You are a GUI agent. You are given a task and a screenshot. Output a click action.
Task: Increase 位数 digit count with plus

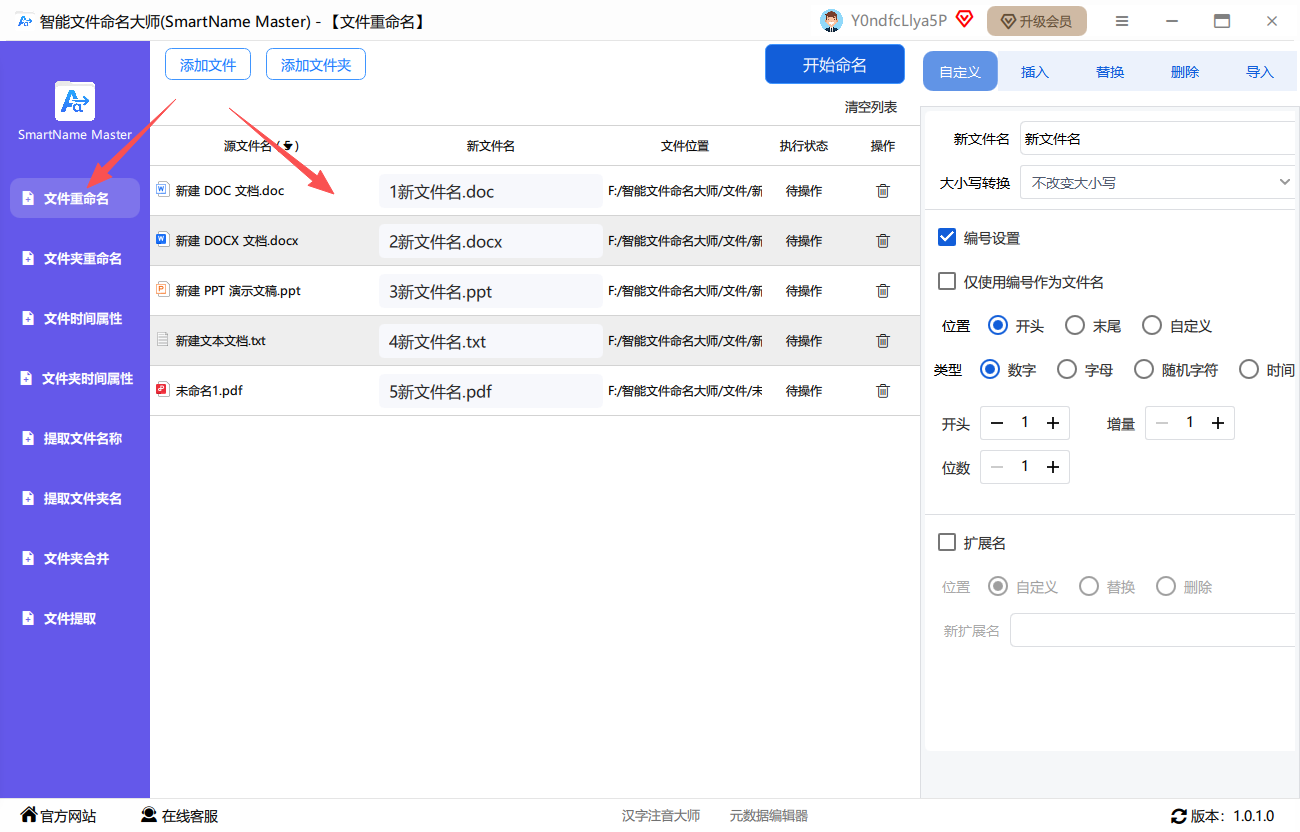click(x=1052, y=468)
